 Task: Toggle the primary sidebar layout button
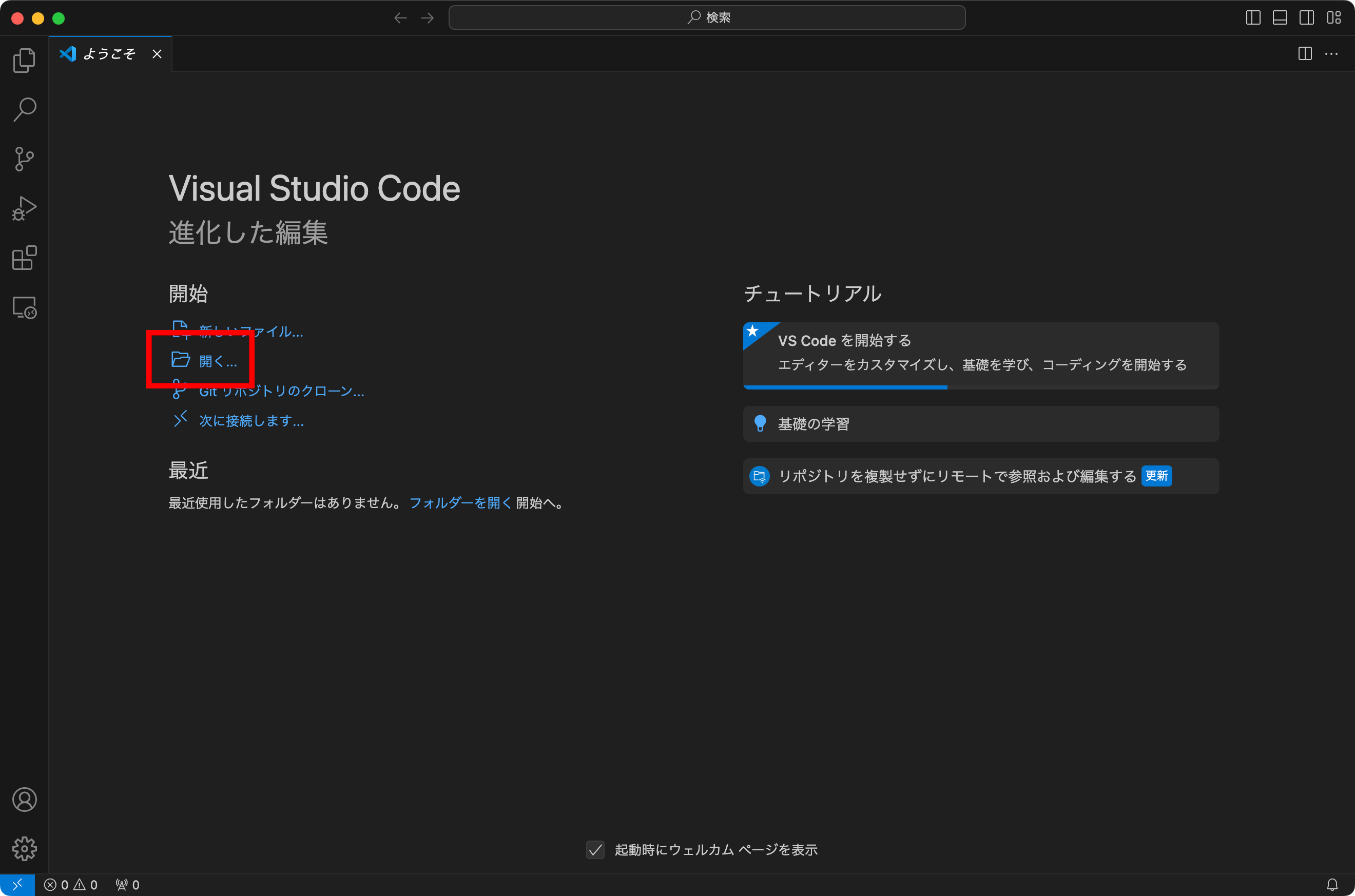1253,18
